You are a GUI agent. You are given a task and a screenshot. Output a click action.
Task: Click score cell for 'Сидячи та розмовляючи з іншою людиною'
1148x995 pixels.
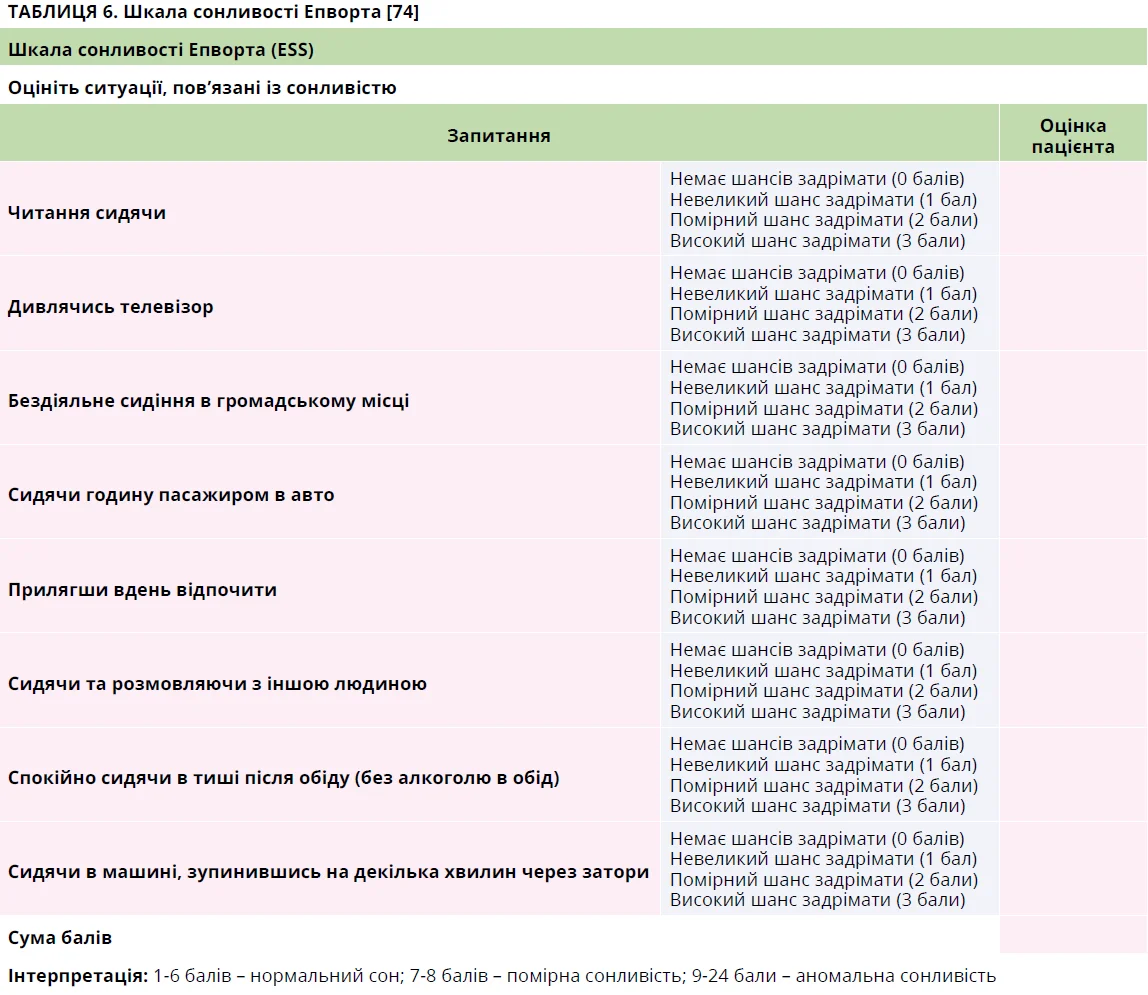click(1072, 681)
